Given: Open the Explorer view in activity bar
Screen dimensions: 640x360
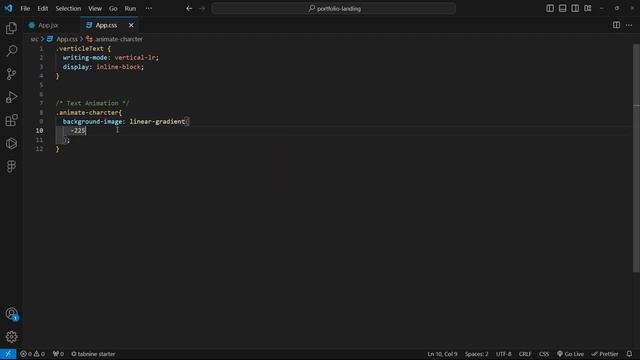Looking at the screenshot, I should point(11,28).
